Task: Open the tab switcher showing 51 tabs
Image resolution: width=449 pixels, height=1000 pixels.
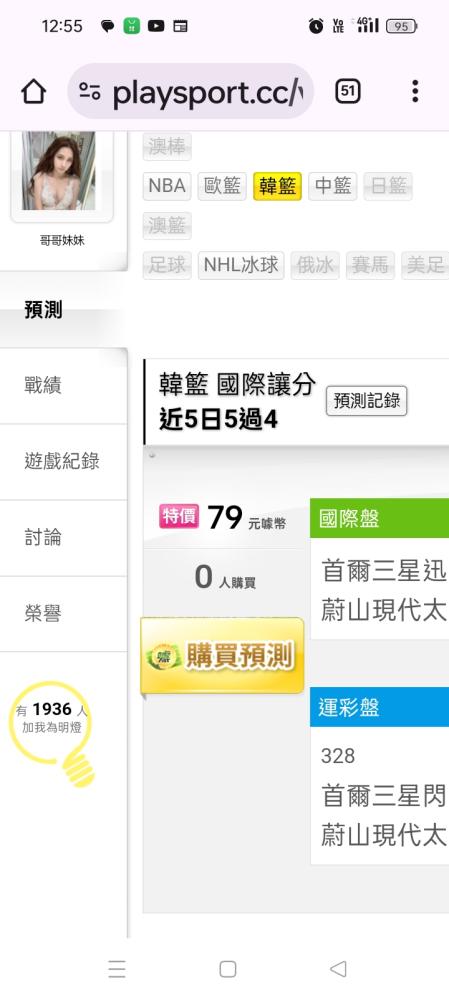Action: click(348, 91)
